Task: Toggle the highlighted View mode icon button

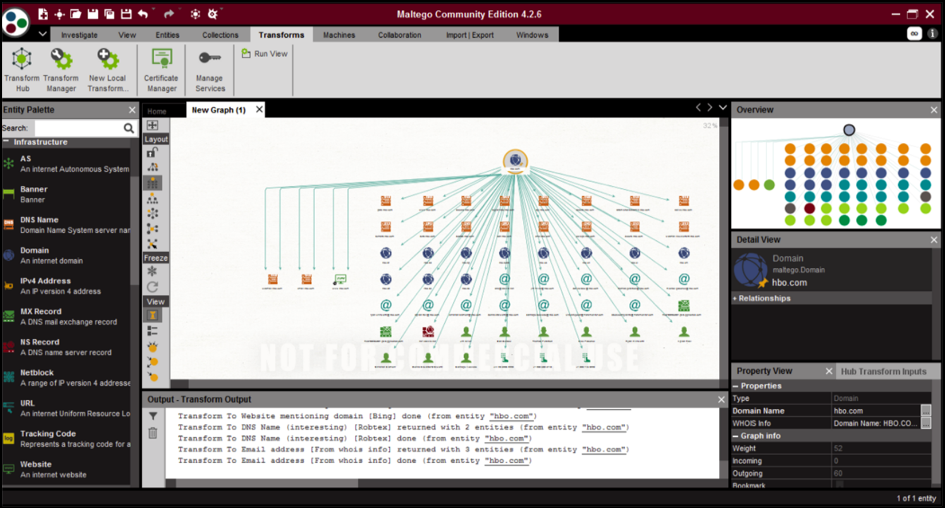Action: 153,315
